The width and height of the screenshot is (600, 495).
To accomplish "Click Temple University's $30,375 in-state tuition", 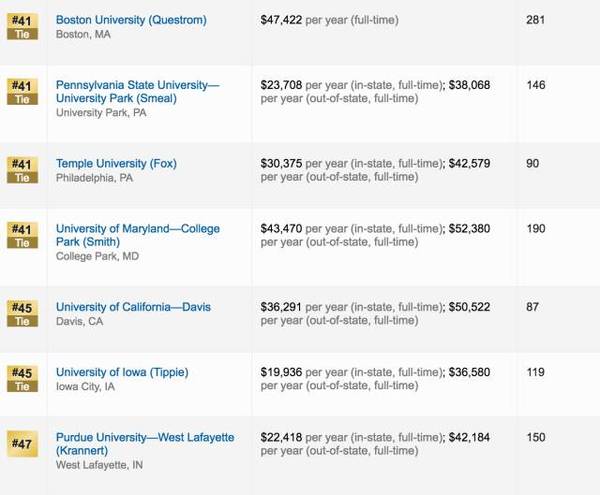I will [x=281, y=164].
